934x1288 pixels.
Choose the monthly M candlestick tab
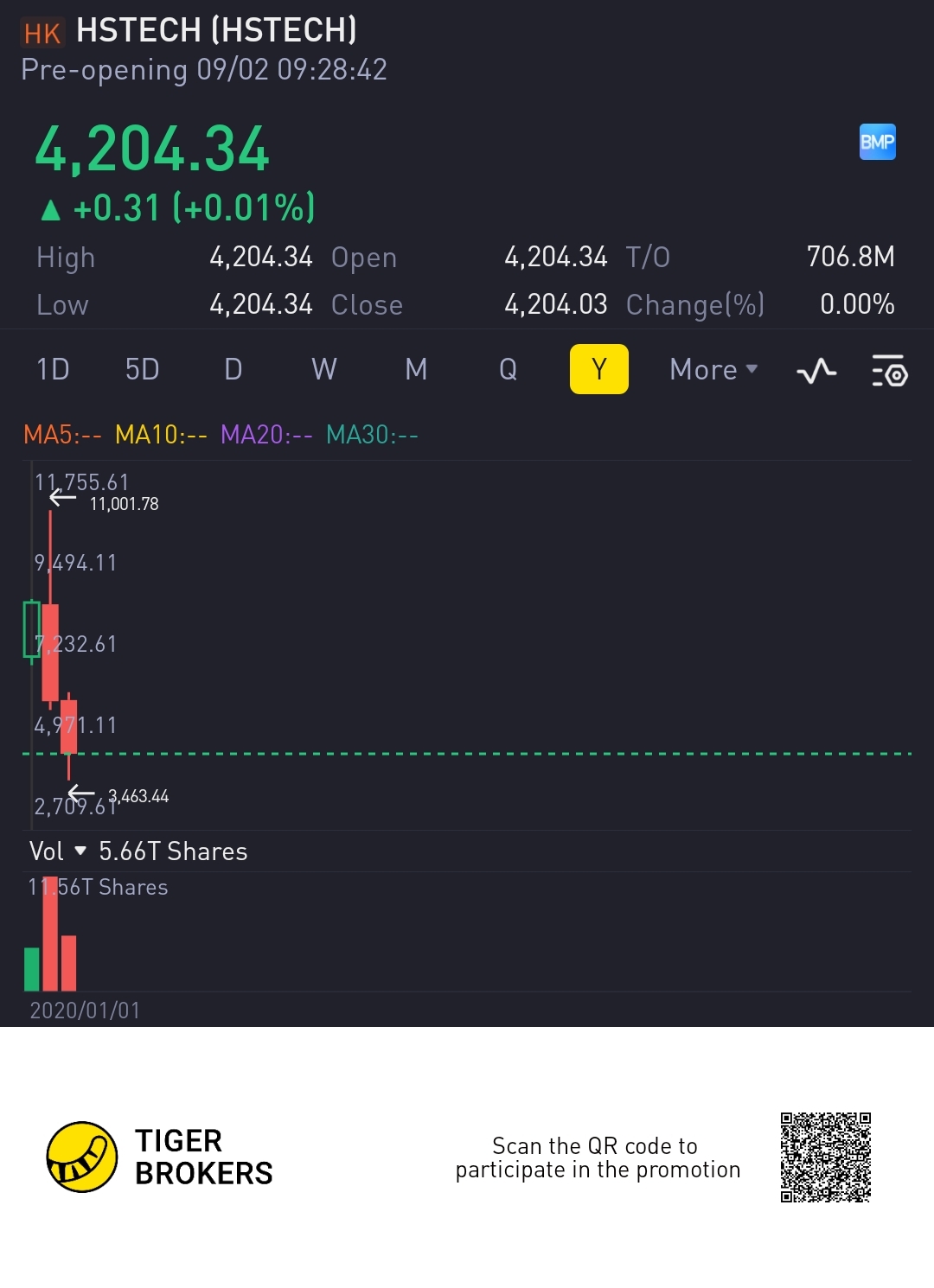pyautogui.click(x=416, y=370)
